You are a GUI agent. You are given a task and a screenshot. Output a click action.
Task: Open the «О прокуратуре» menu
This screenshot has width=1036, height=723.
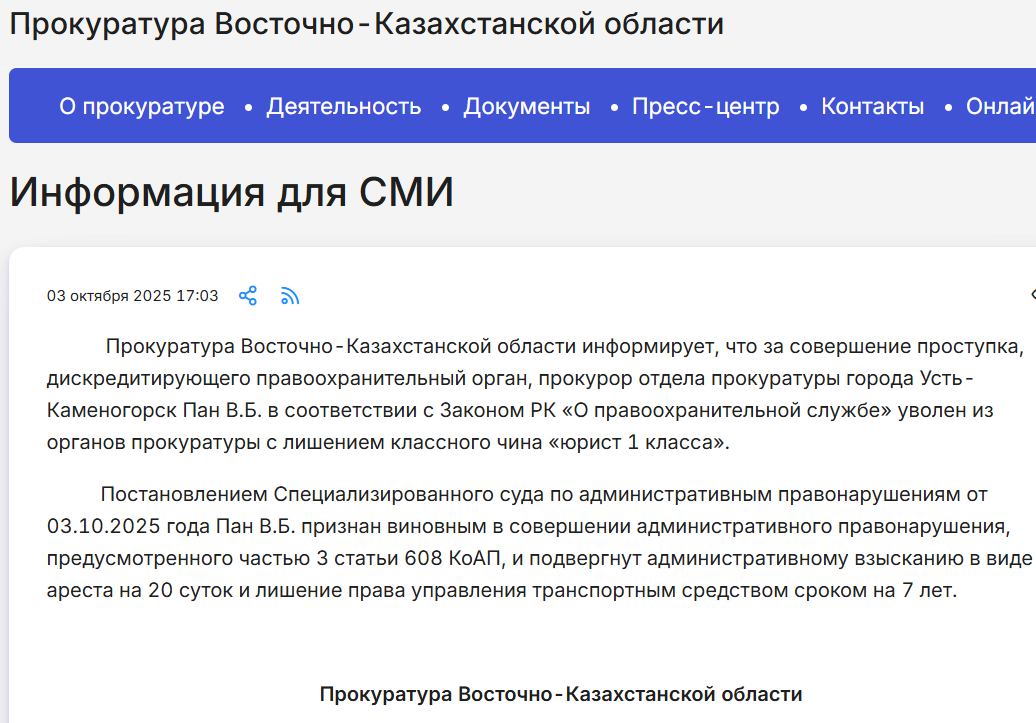coord(141,106)
